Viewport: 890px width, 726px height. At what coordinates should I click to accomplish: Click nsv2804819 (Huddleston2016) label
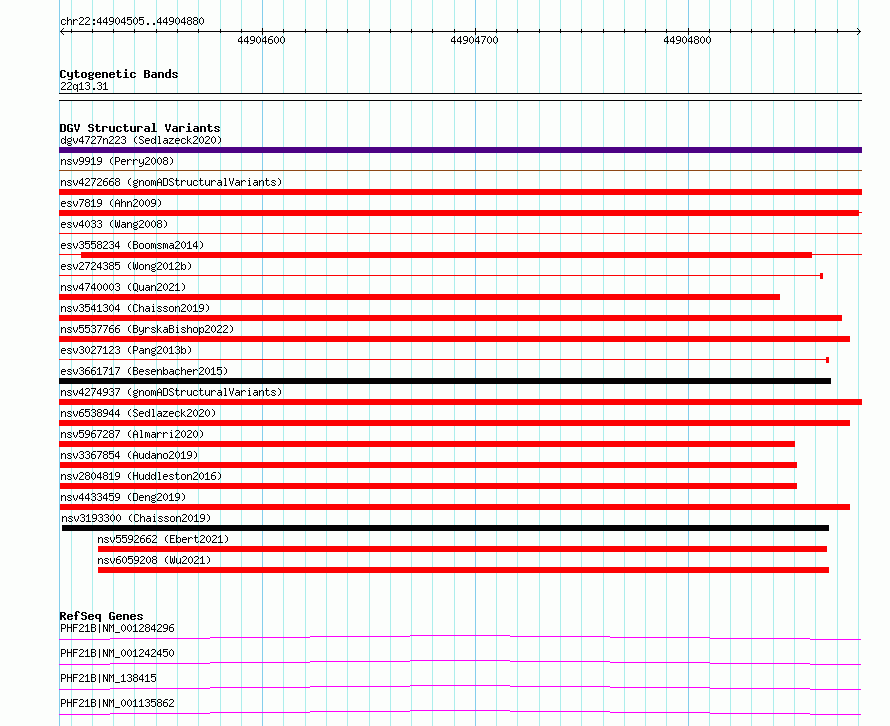click(x=141, y=476)
